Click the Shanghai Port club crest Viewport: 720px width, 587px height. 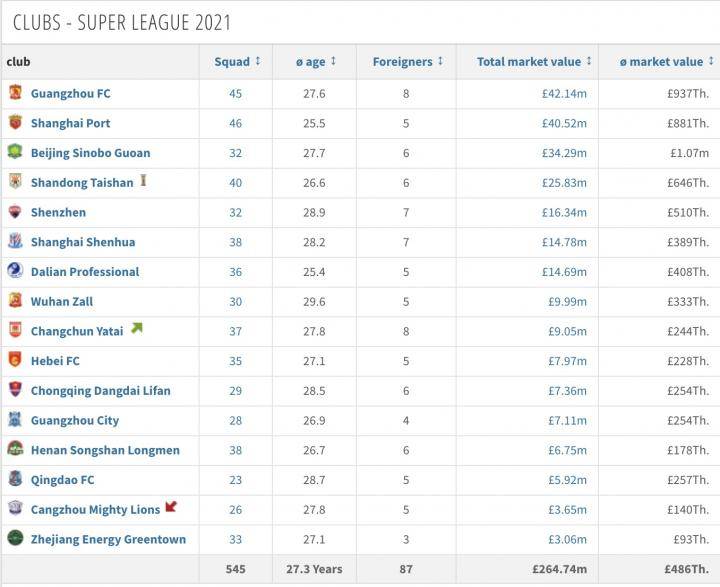(x=15, y=123)
